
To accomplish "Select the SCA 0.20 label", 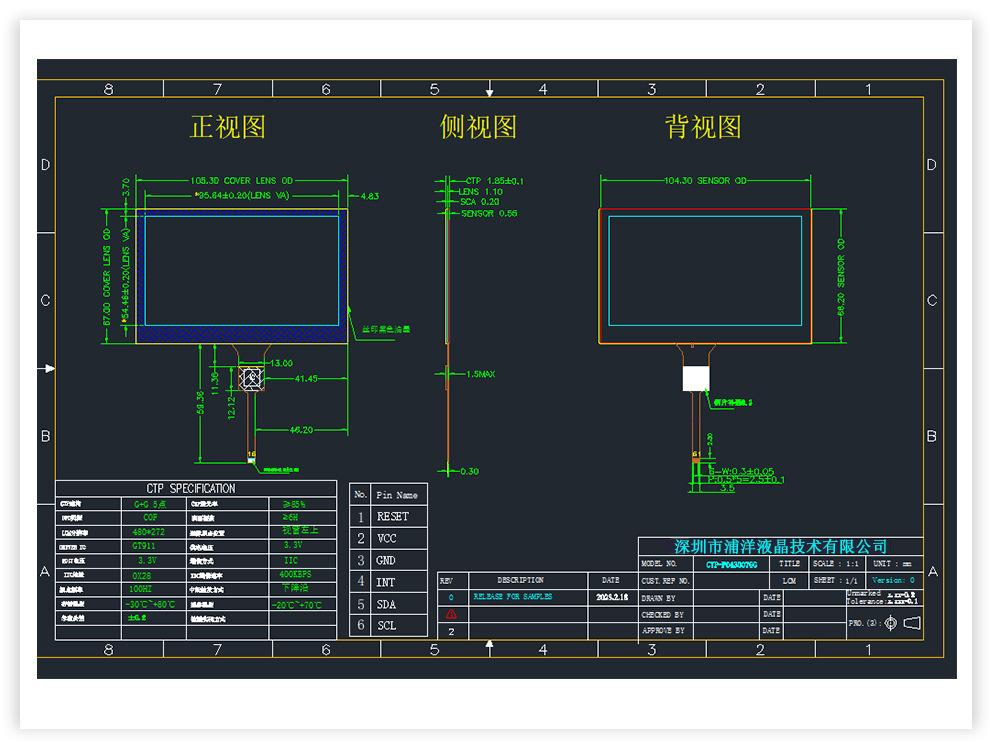I will [479, 202].
